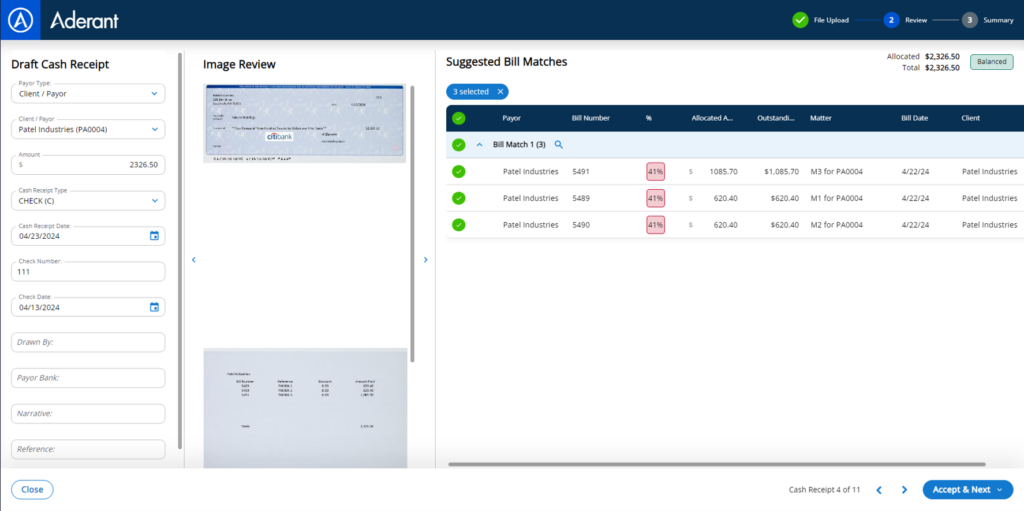
Task: Click the Check Number field
Action: pos(88,272)
